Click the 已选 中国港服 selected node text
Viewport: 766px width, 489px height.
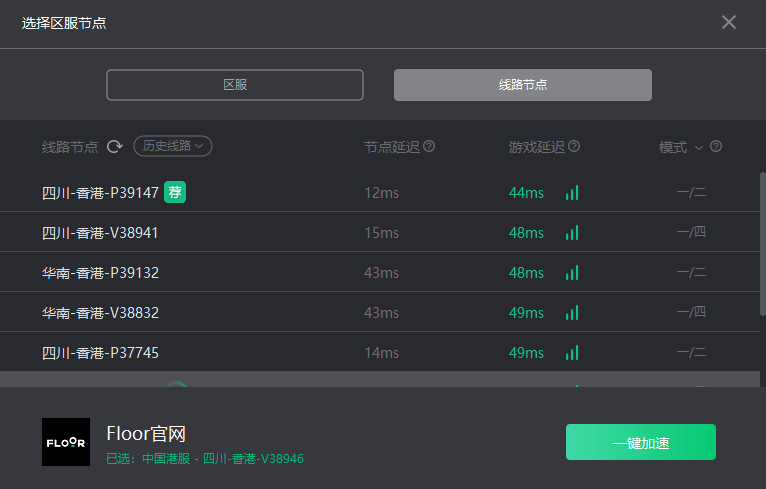tap(205, 458)
